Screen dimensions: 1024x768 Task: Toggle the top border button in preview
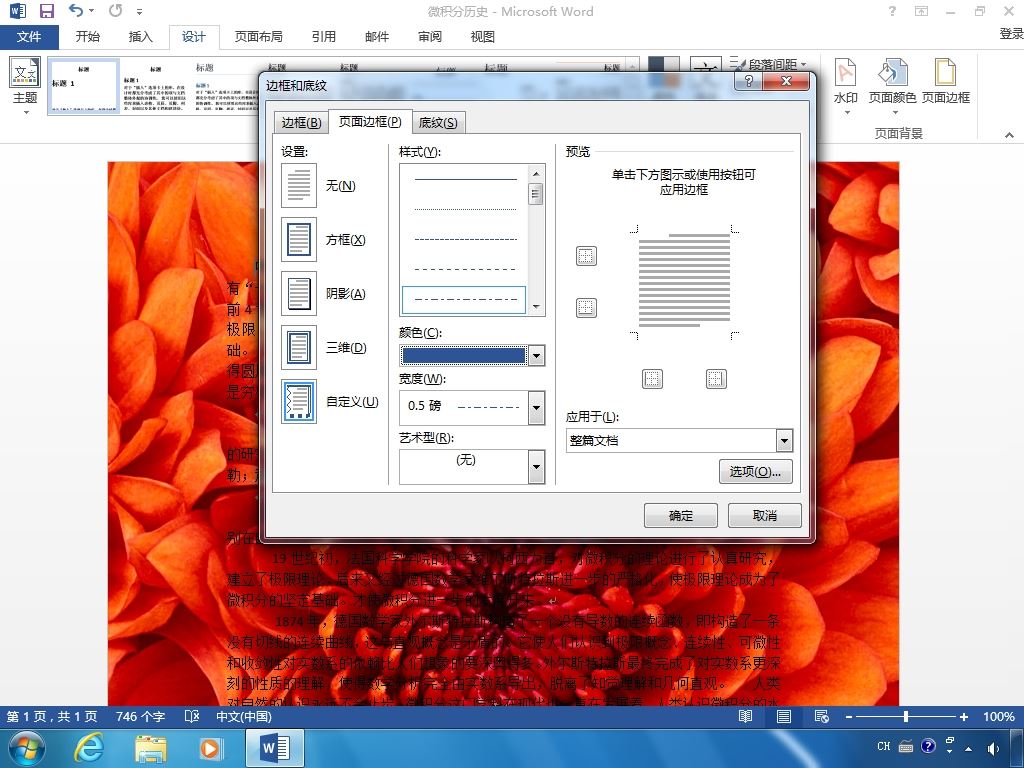586,256
